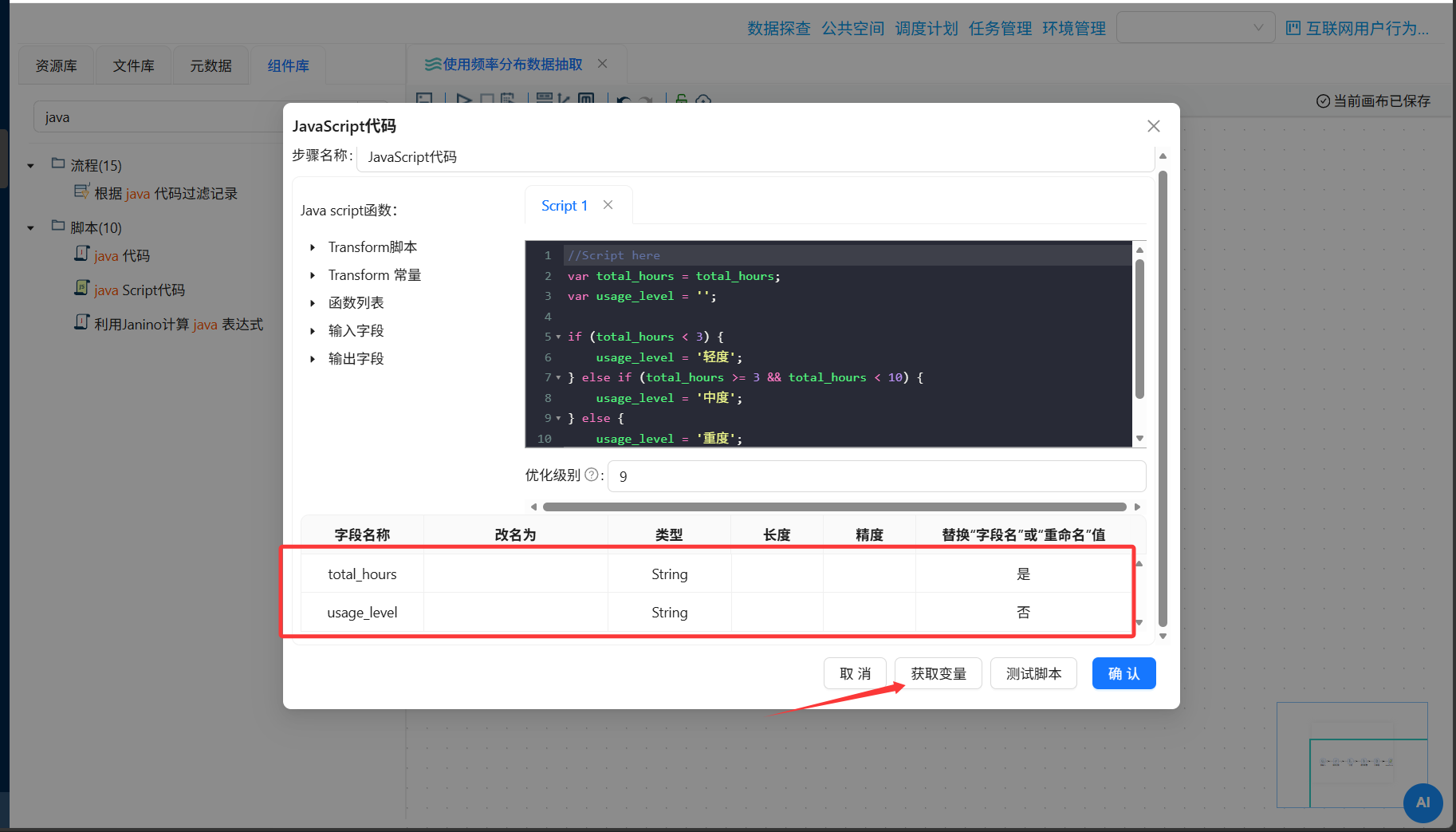Select 根据 java 代码过滤记录 tree item
1456x832 pixels.
click(166, 193)
